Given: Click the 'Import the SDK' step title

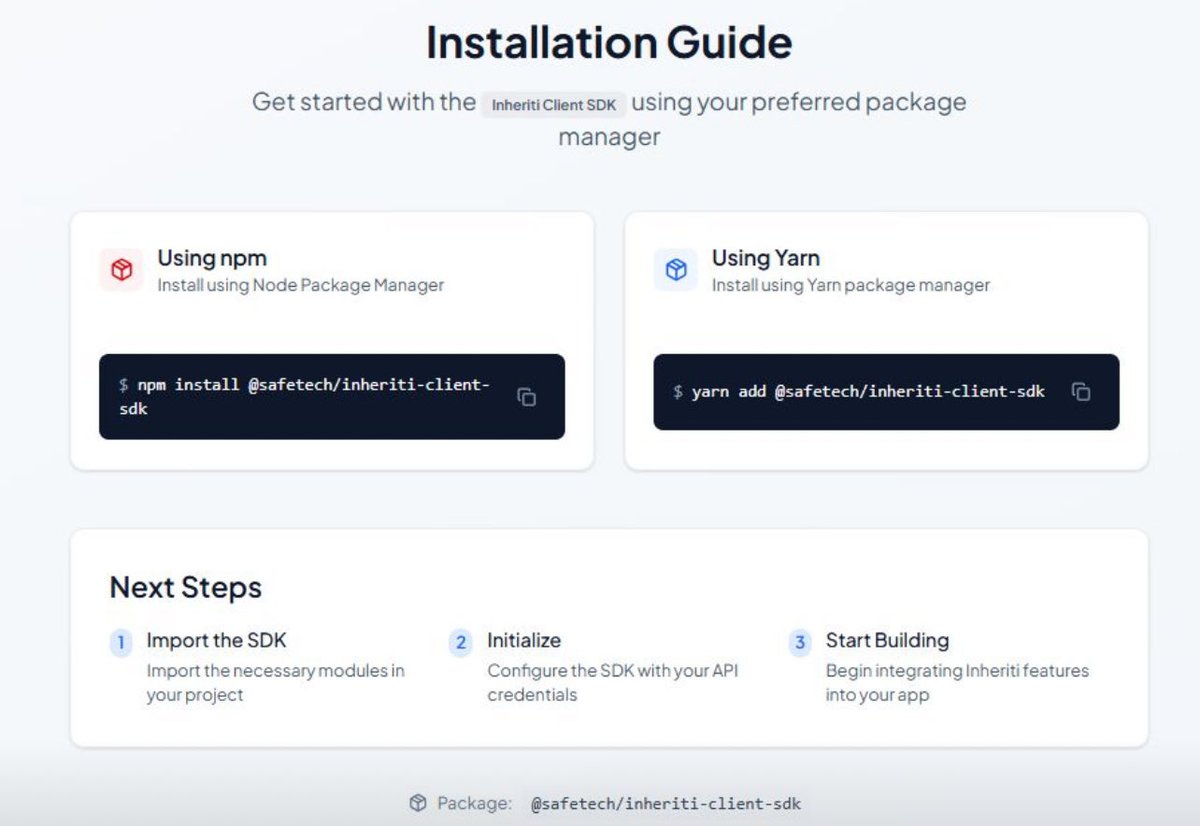Looking at the screenshot, I should click(216, 640).
